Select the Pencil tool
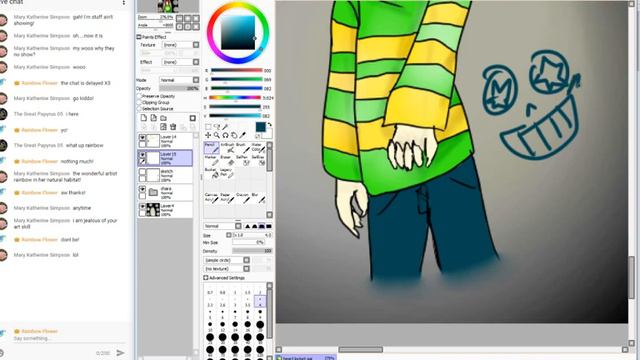Viewport: 640px width, 360px height. (211, 148)
